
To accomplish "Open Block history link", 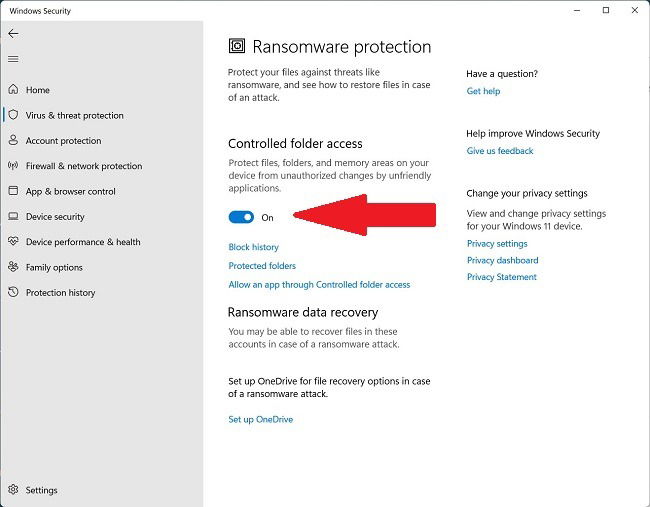I will tap(253, 247).
